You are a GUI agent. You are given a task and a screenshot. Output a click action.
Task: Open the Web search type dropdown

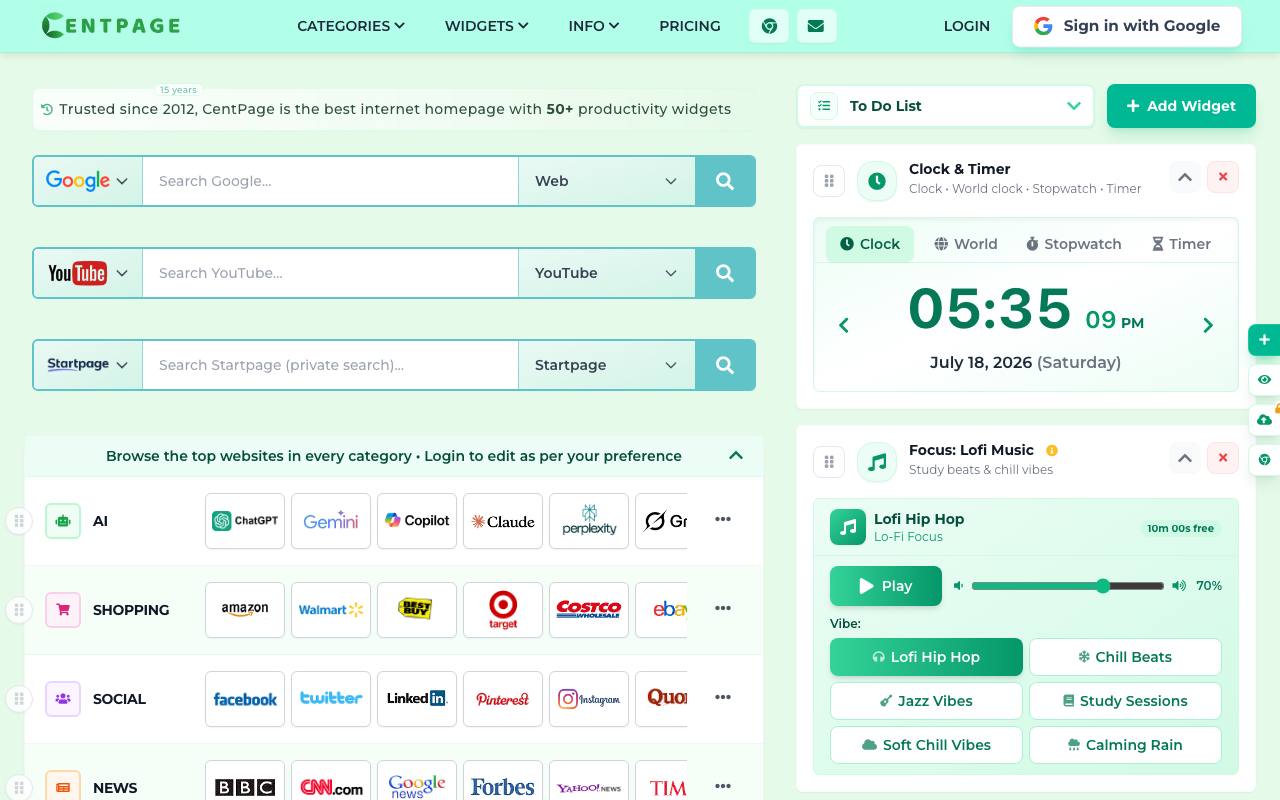(x=606, y=181)
